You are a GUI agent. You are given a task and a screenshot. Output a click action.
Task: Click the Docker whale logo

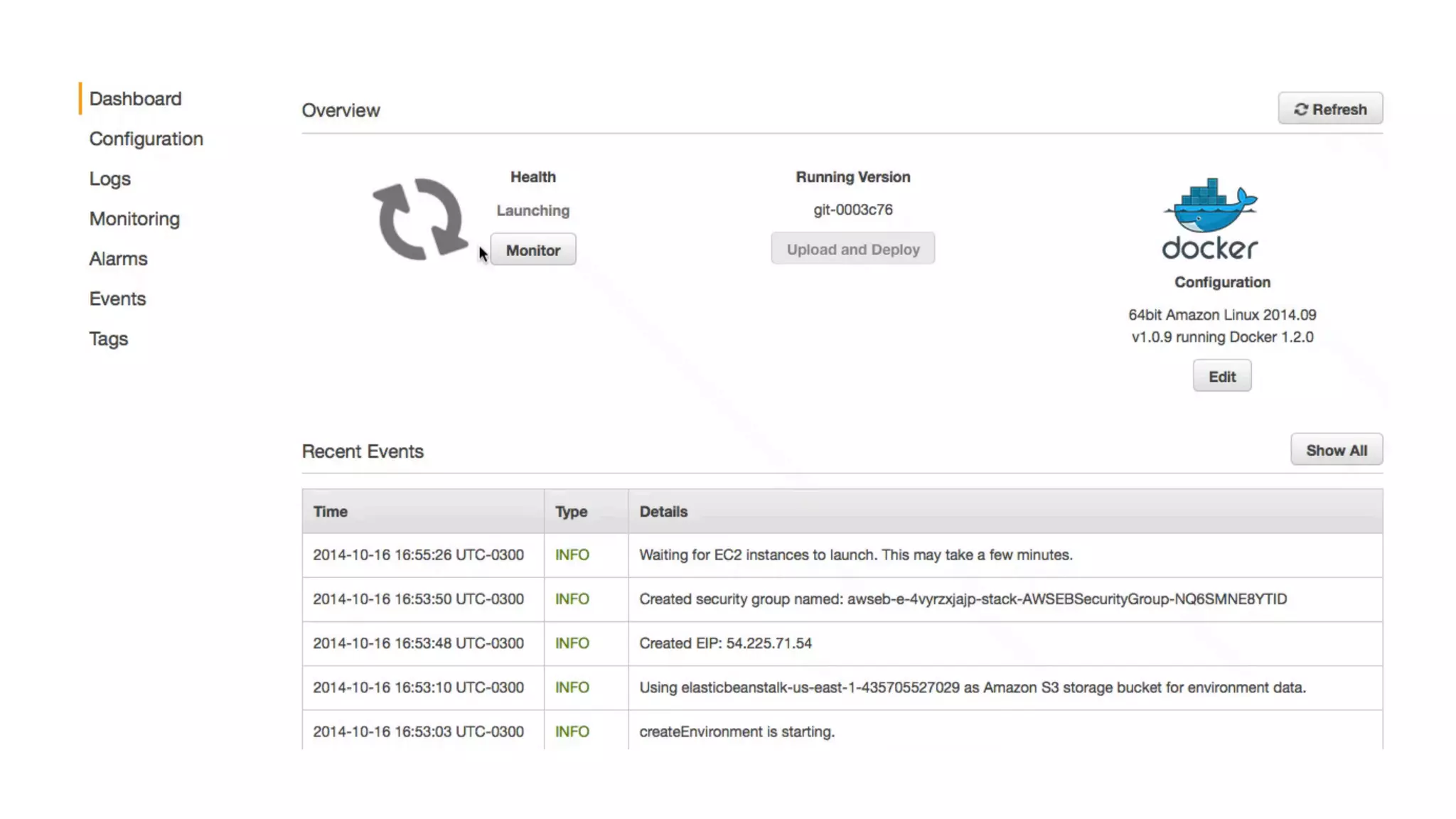point(1210,218)
